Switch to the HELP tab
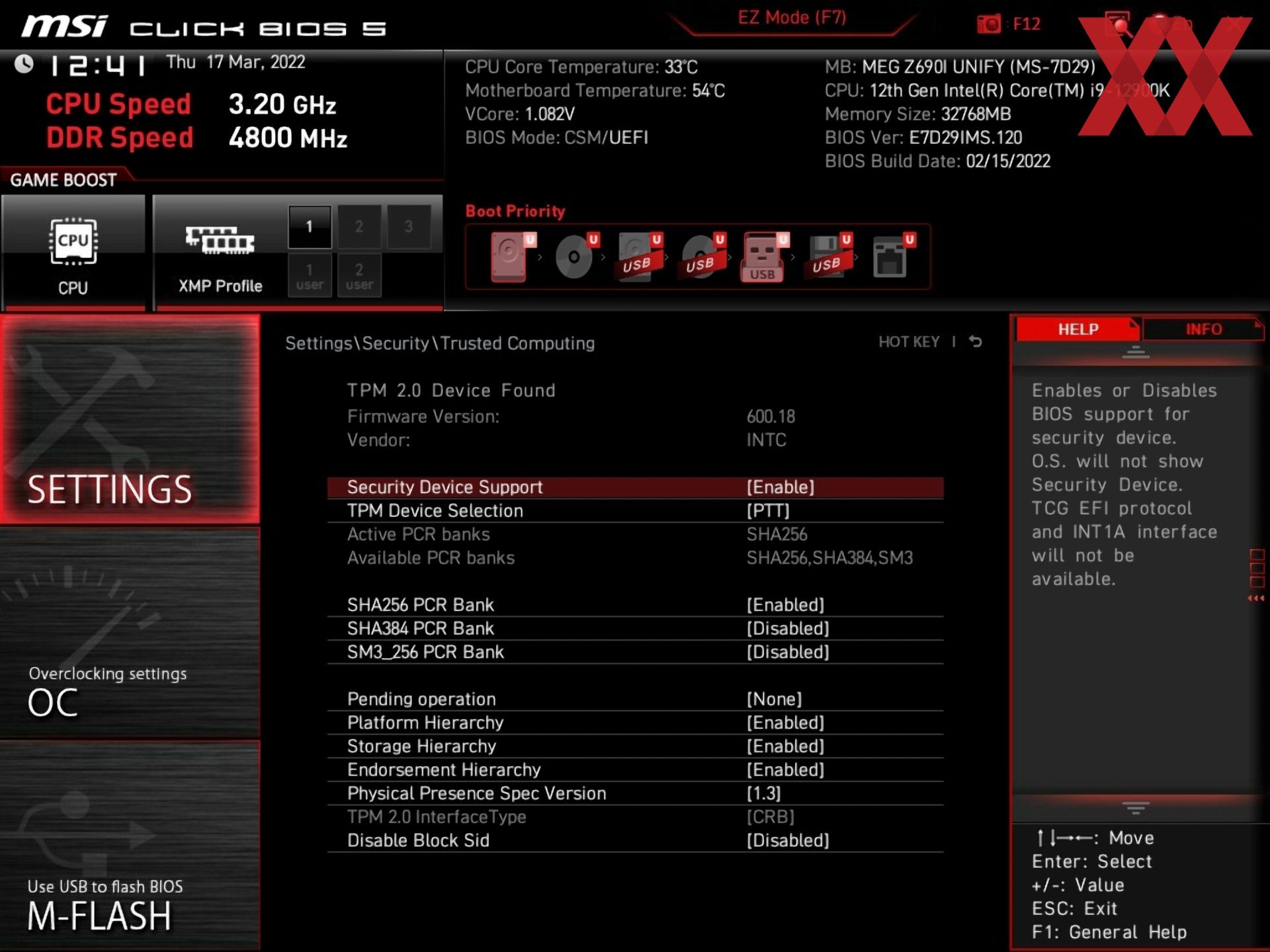Viewport: 1270px width, 952px height. [1078, 329]
